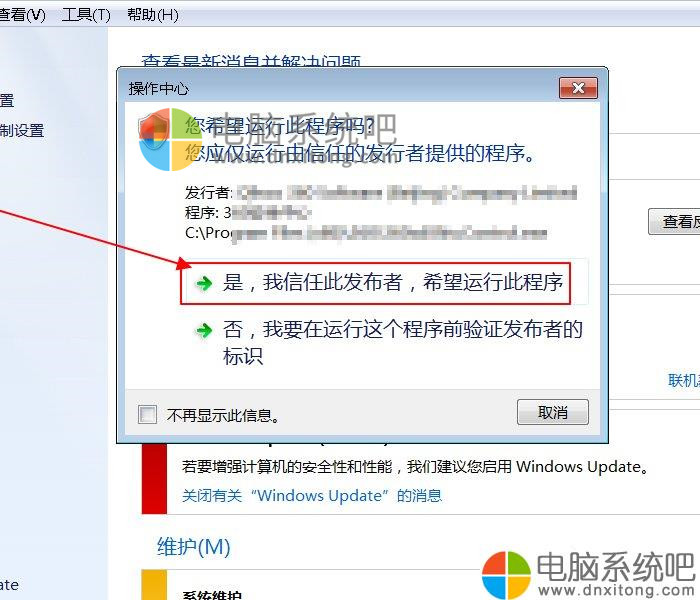Open the 帮助(H) menu

pyautogui.click(x=153, y=15)
